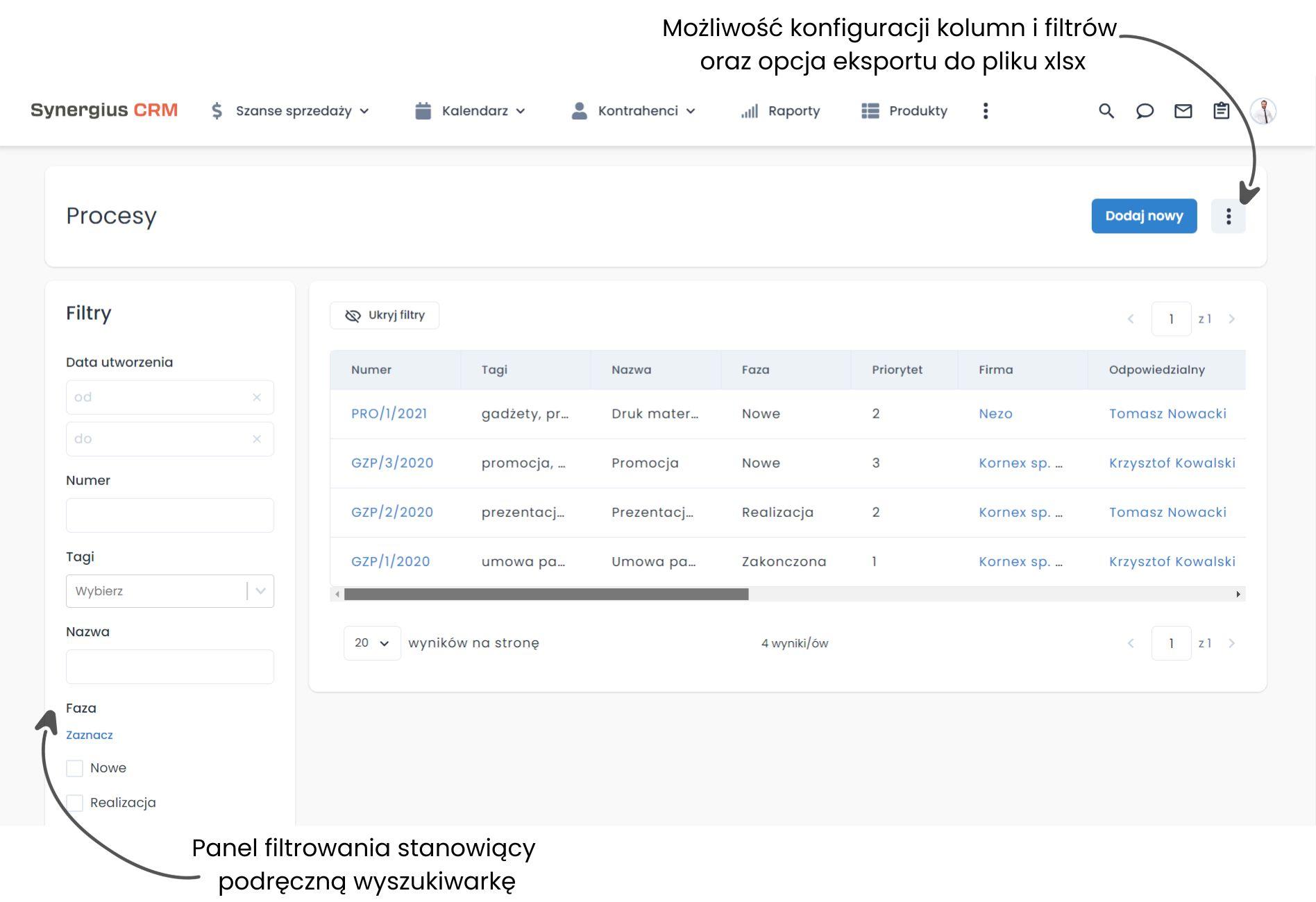
Task: Open process PRO/1/2021 link
Action: coord(389,414)
